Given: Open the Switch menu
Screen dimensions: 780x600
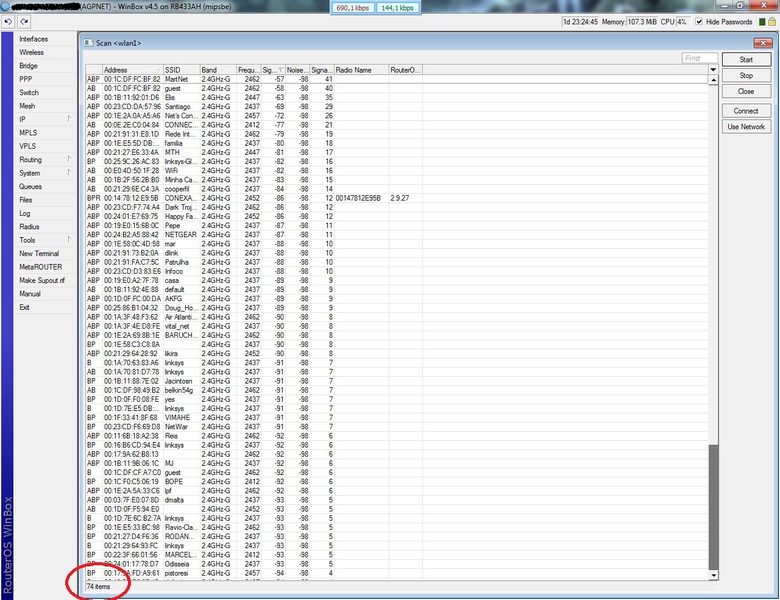Looking at the screenshot, I should 29,93.
